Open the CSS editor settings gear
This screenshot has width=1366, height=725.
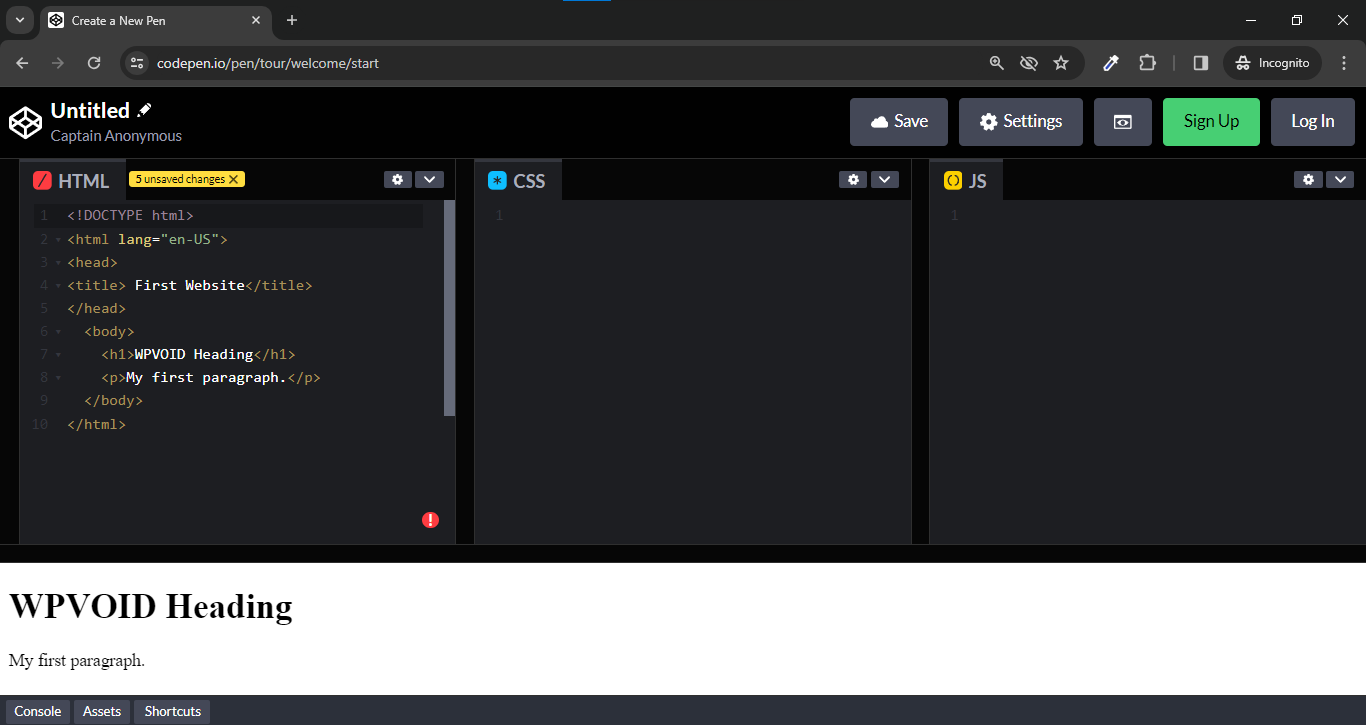853,179
